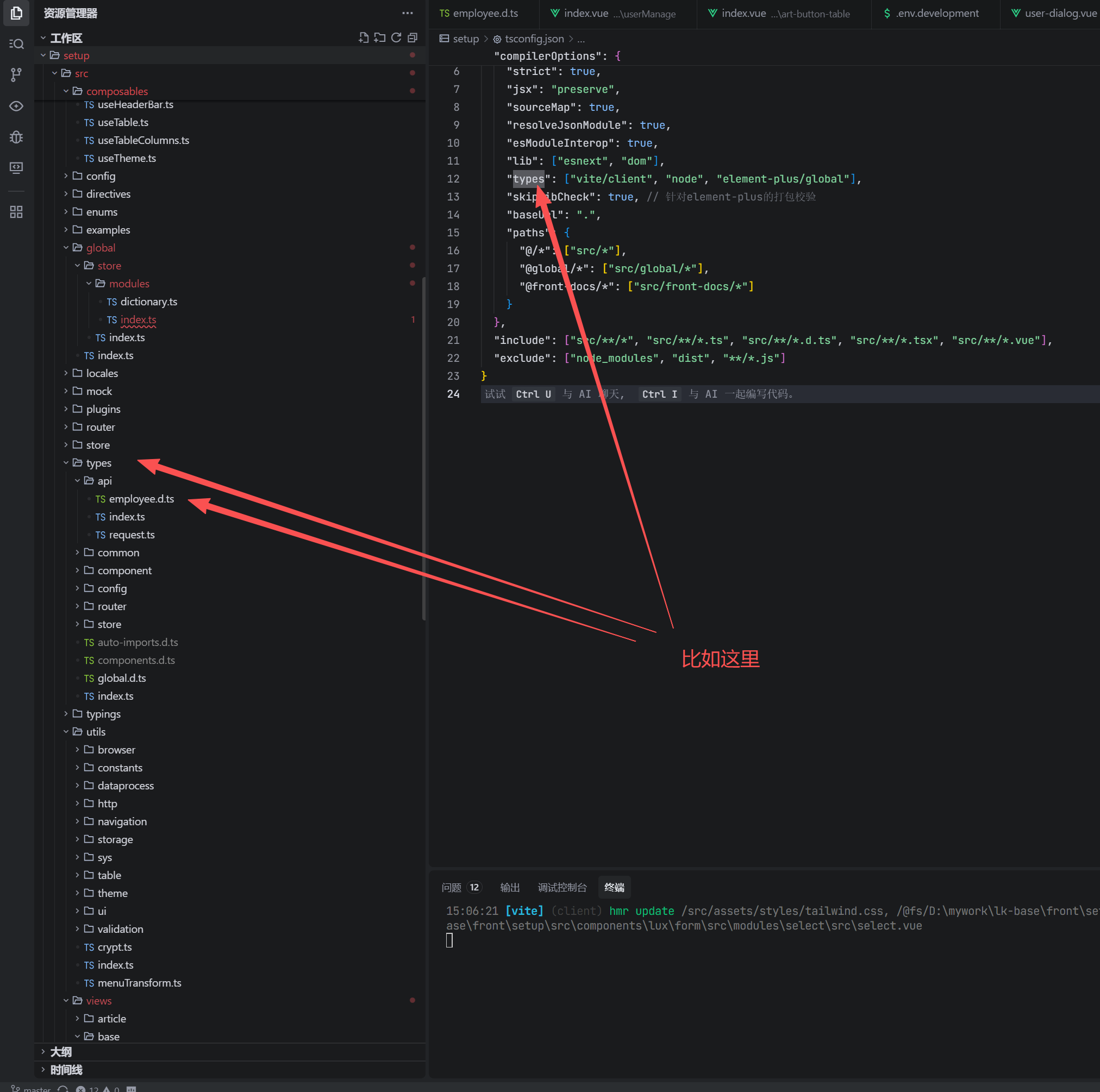Open employee.d.ts in the file tree

141,499
